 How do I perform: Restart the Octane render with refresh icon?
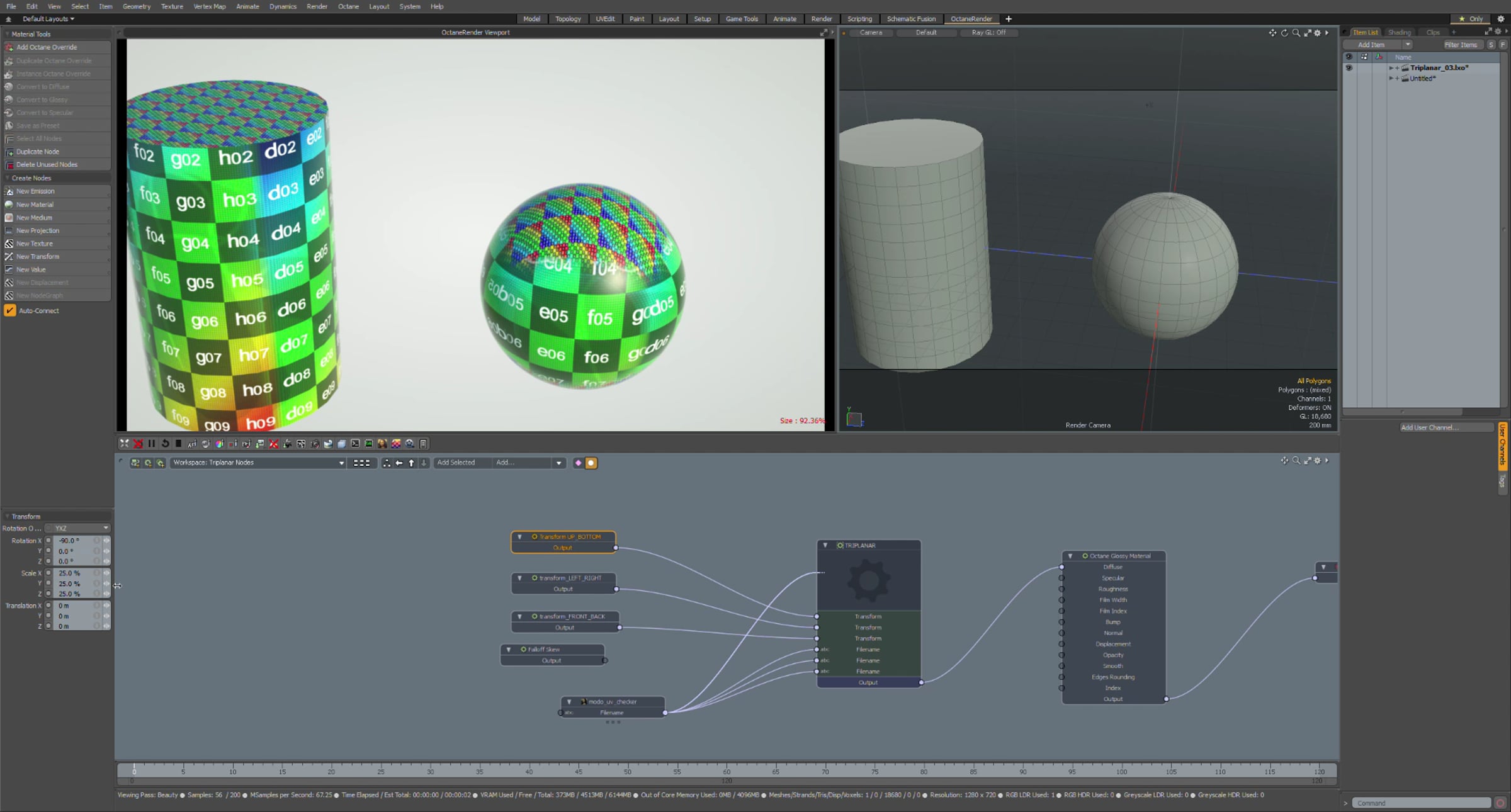(165, 444)
